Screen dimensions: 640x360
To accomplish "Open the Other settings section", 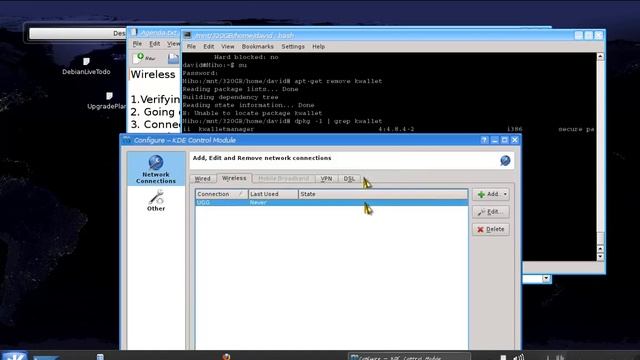I will [x=156, y=201].
